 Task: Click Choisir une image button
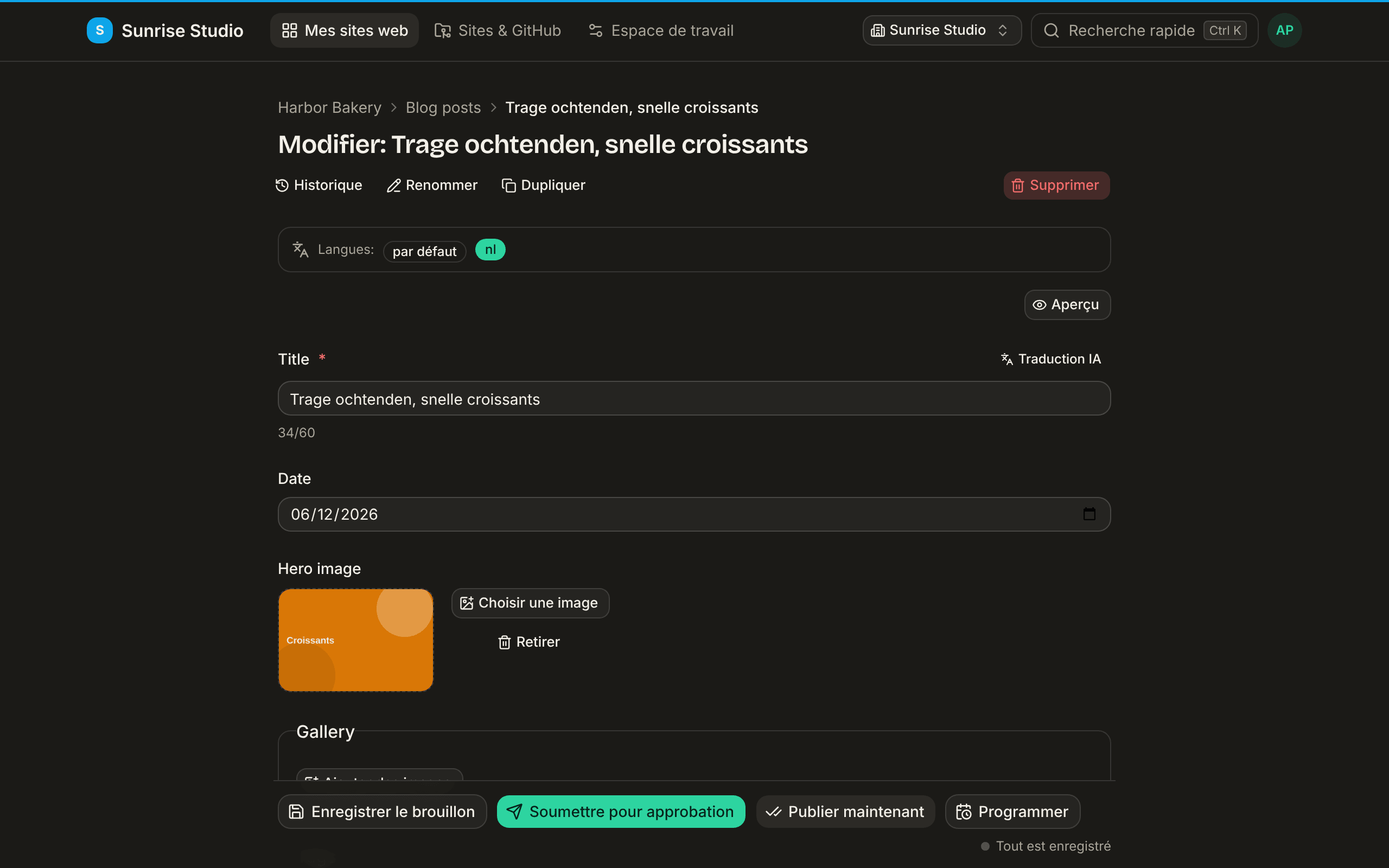(x=530, y=603)
